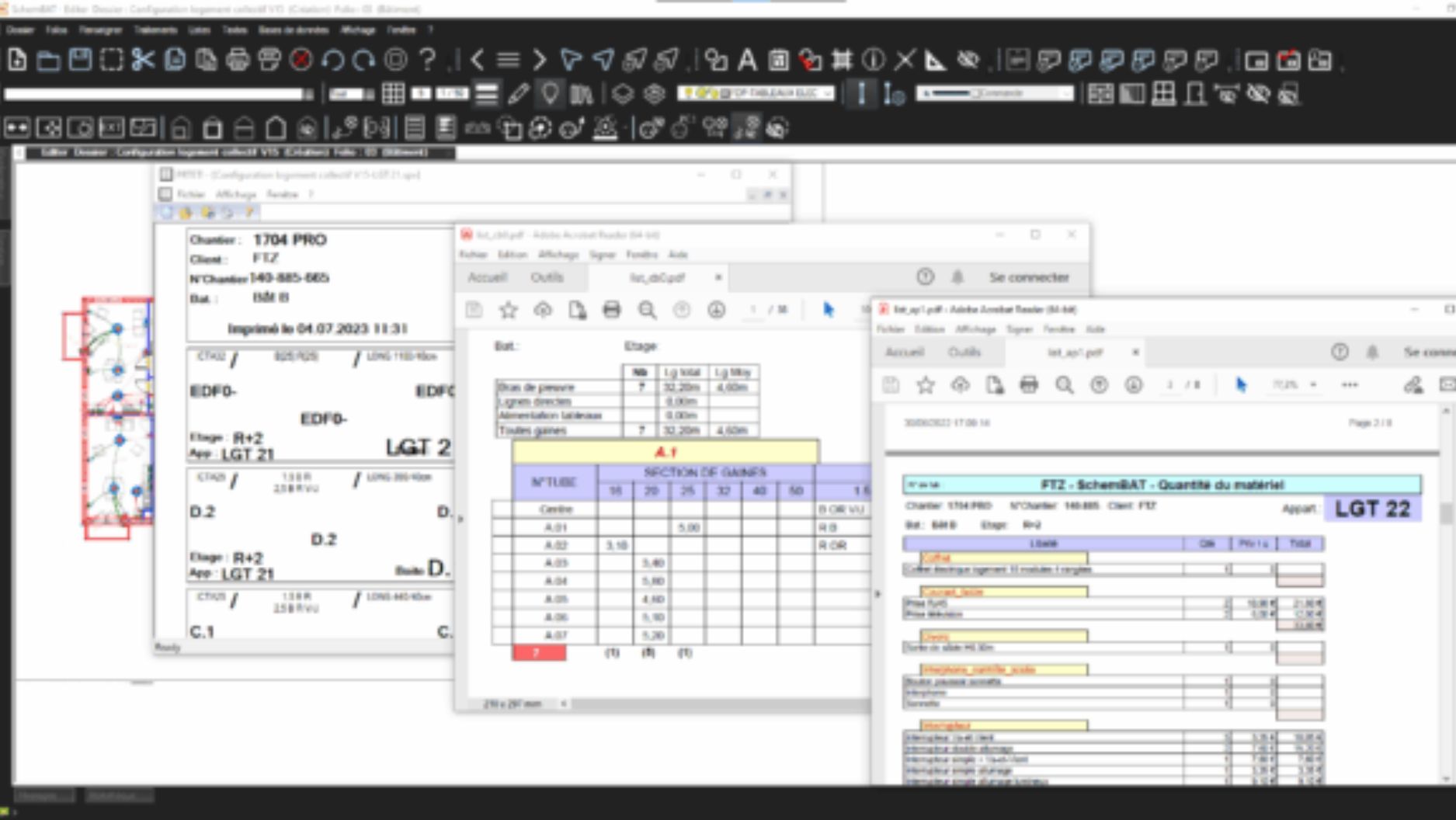
Task: Expand left panel arrow in lst_ap1.pdf window
Action: click(x=877, y=594)
